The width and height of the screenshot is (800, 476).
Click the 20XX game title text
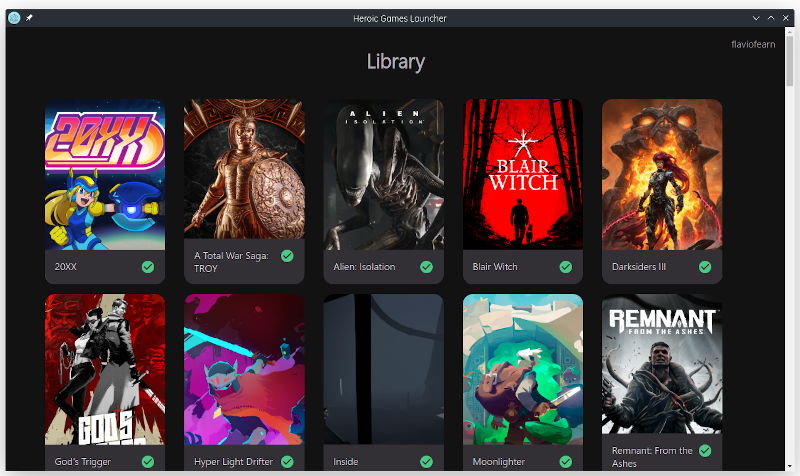point(66,267)
